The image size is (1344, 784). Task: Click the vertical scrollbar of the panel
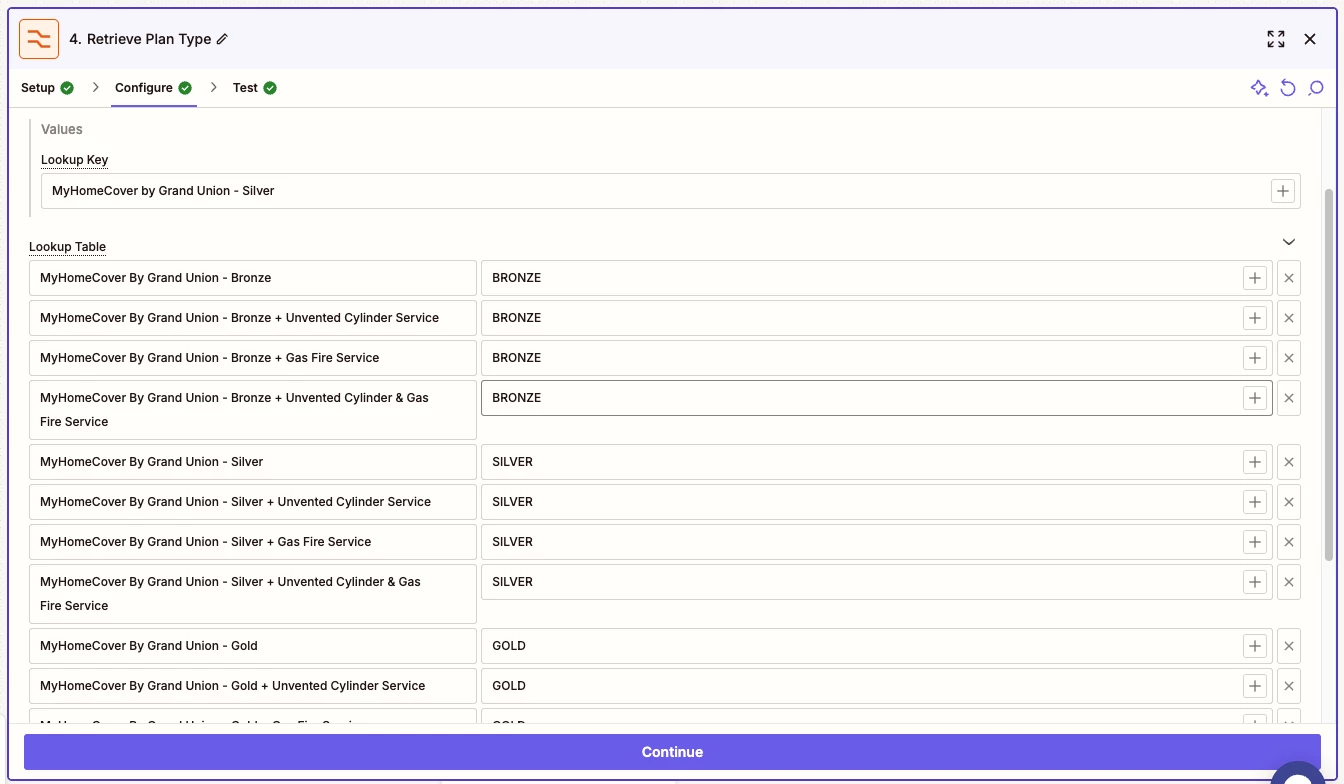[1329, 374]
